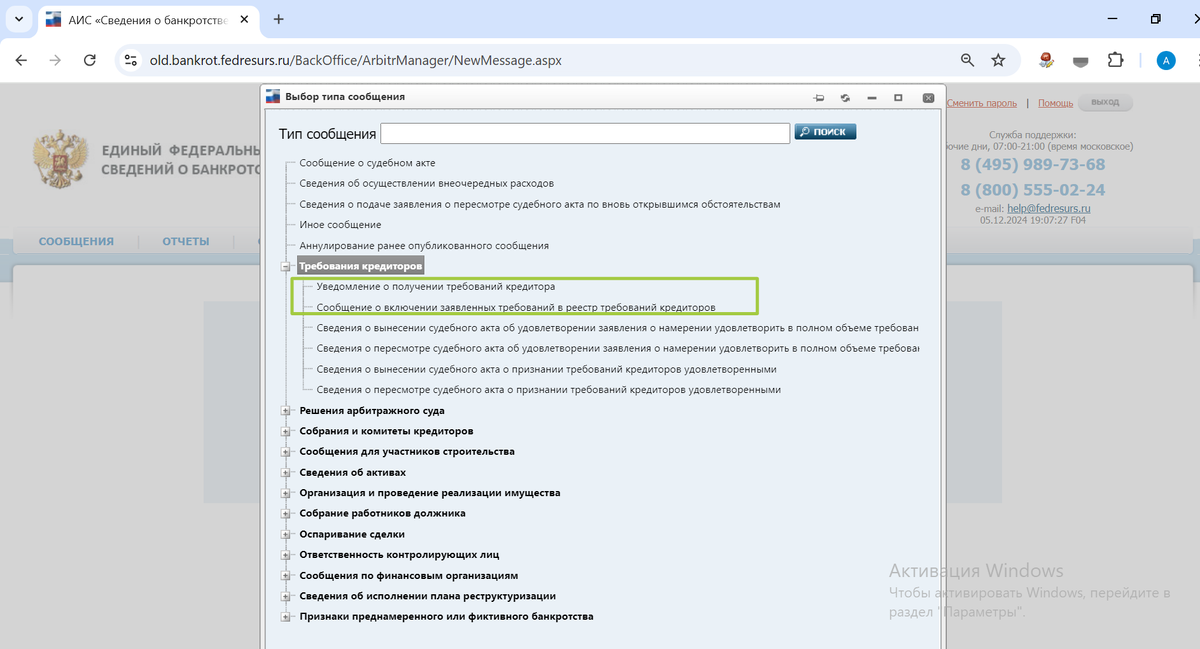The height and width of the screenshot is (649, 1200).
Task: Pin the message type dialog
Action: click(819, 98)
